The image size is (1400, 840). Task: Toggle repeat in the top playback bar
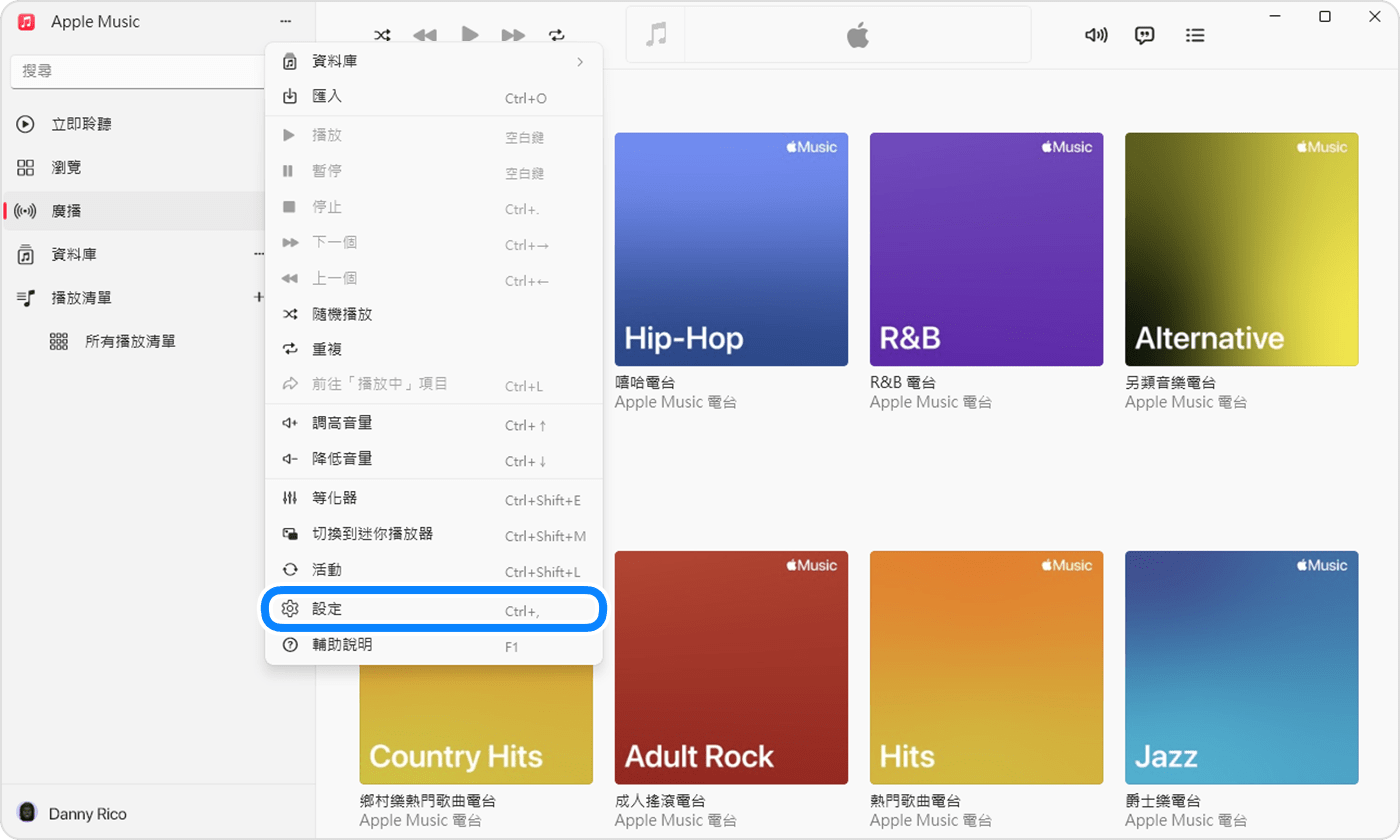557,35
